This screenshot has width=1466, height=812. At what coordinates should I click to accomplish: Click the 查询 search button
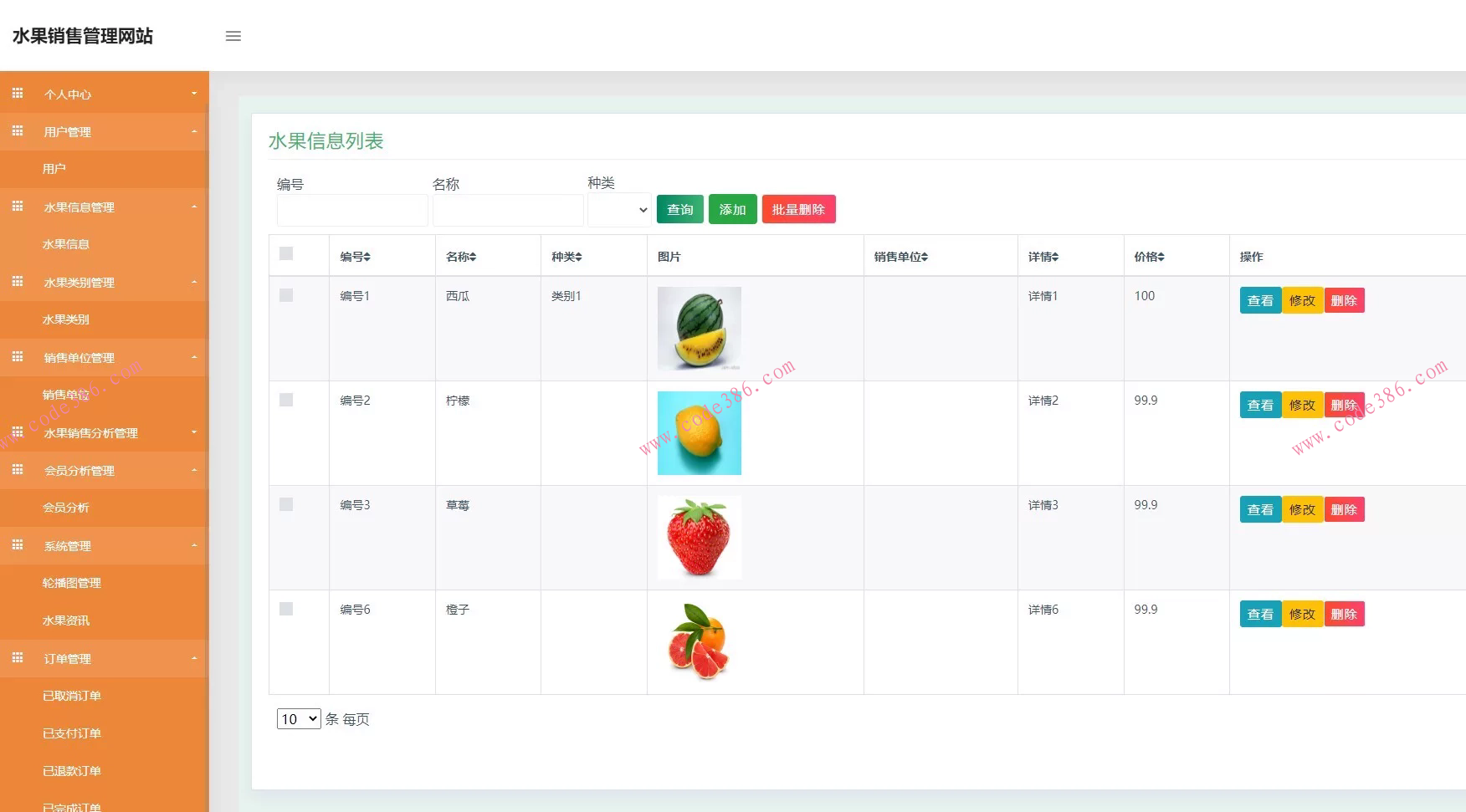pyautogui.click(x=679, y=209)
